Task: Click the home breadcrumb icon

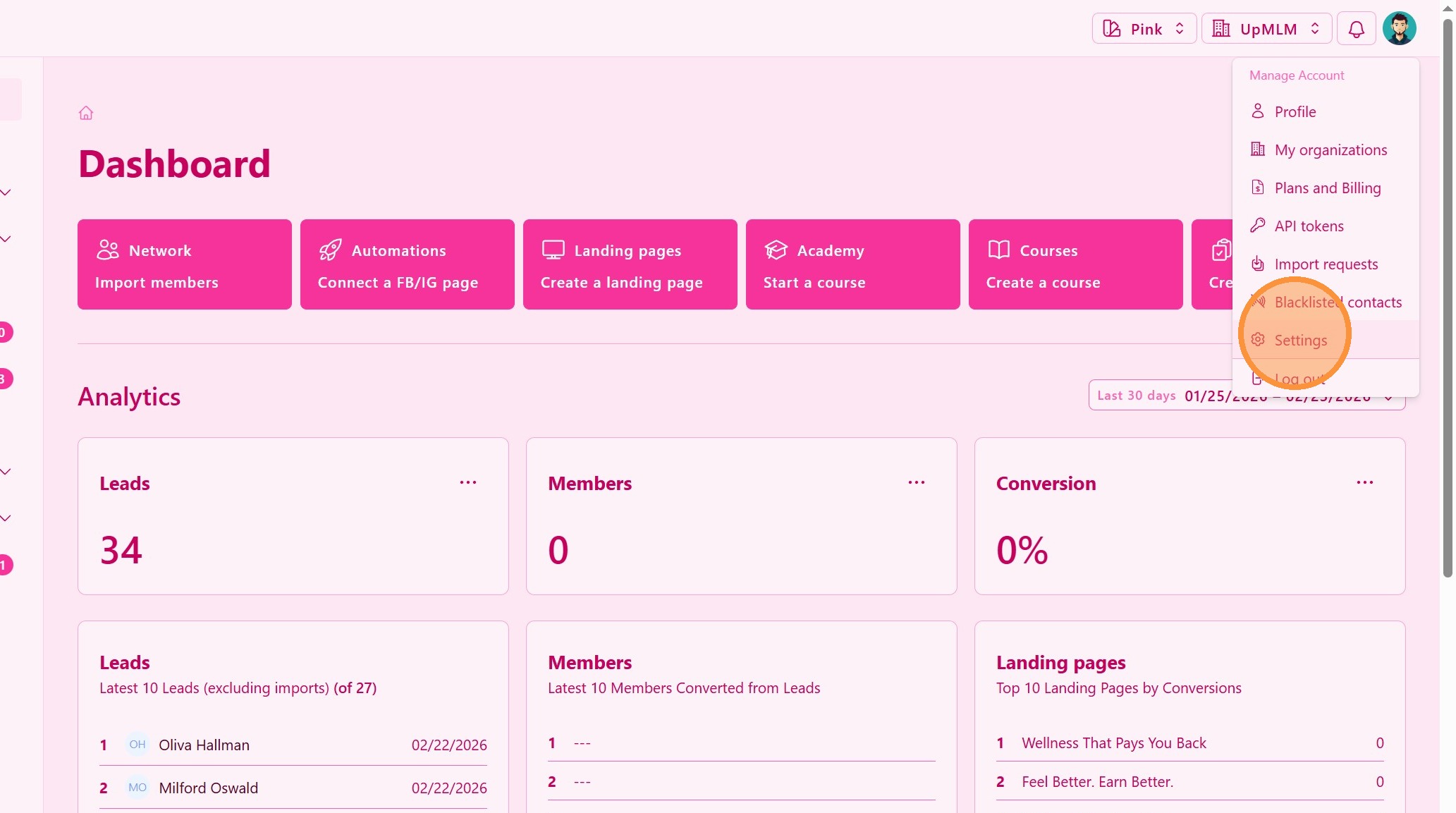Action: (86, 113)
